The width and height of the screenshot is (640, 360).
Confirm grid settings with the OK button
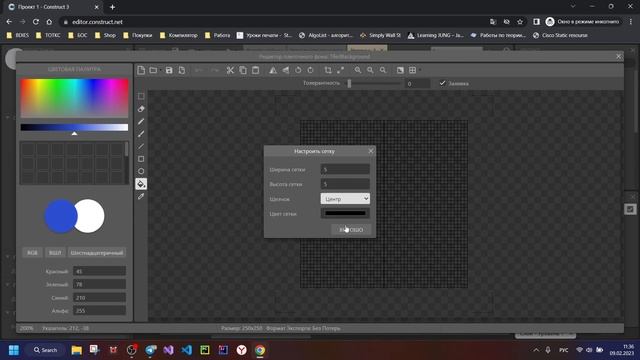351,230
